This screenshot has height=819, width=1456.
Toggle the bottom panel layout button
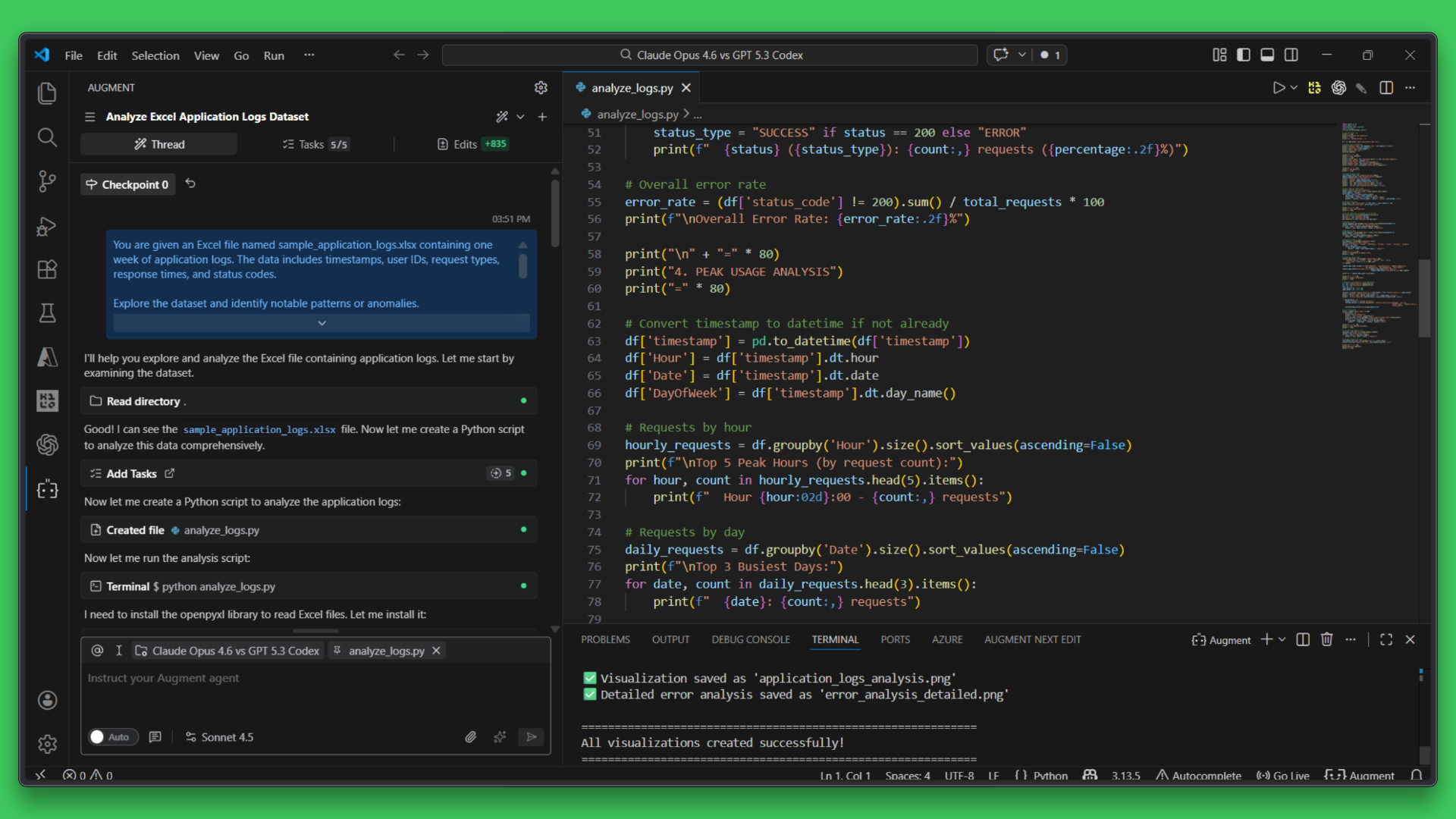point(1267,55)
